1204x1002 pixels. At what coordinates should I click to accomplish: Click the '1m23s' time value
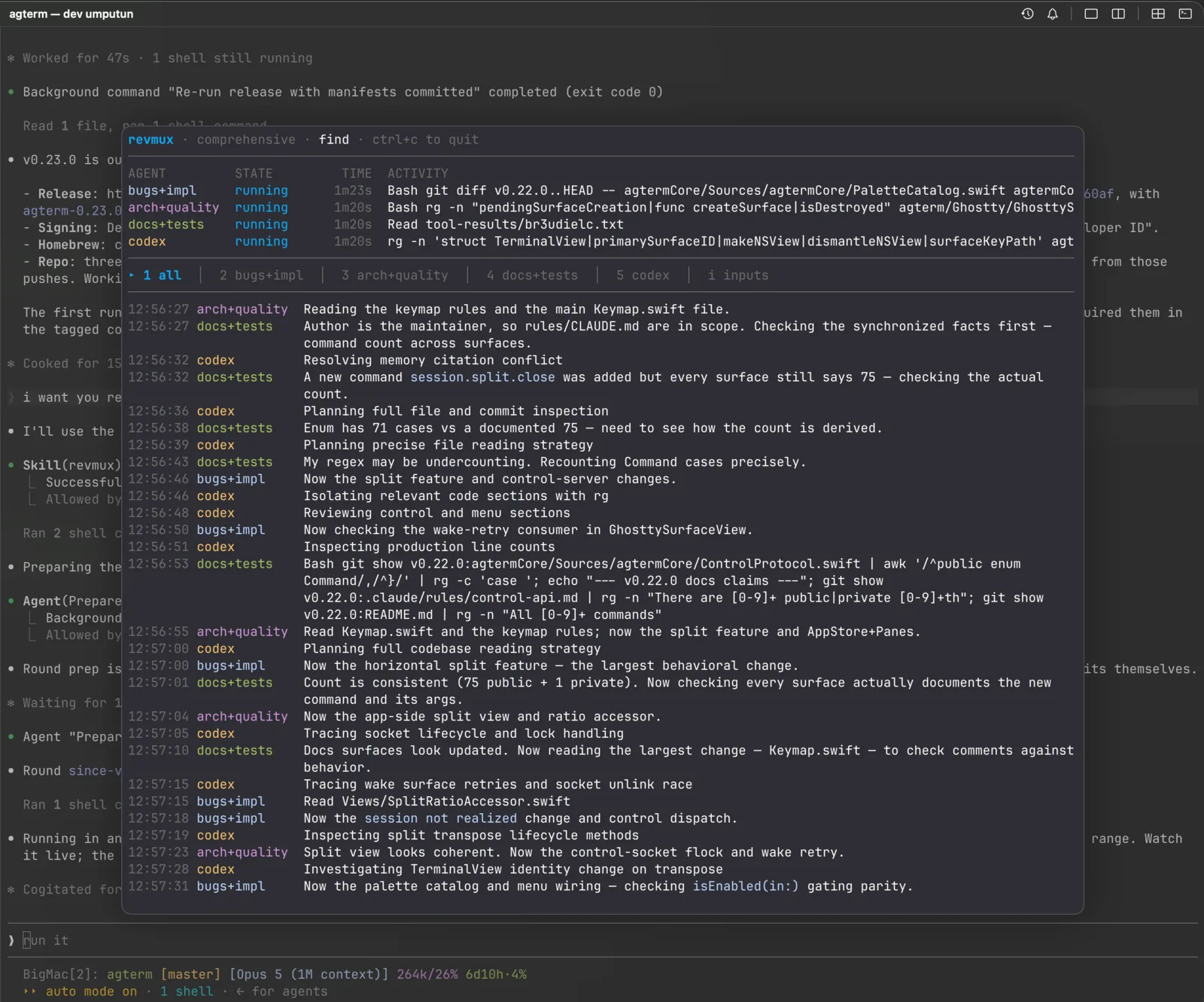(x=353, y=190)
